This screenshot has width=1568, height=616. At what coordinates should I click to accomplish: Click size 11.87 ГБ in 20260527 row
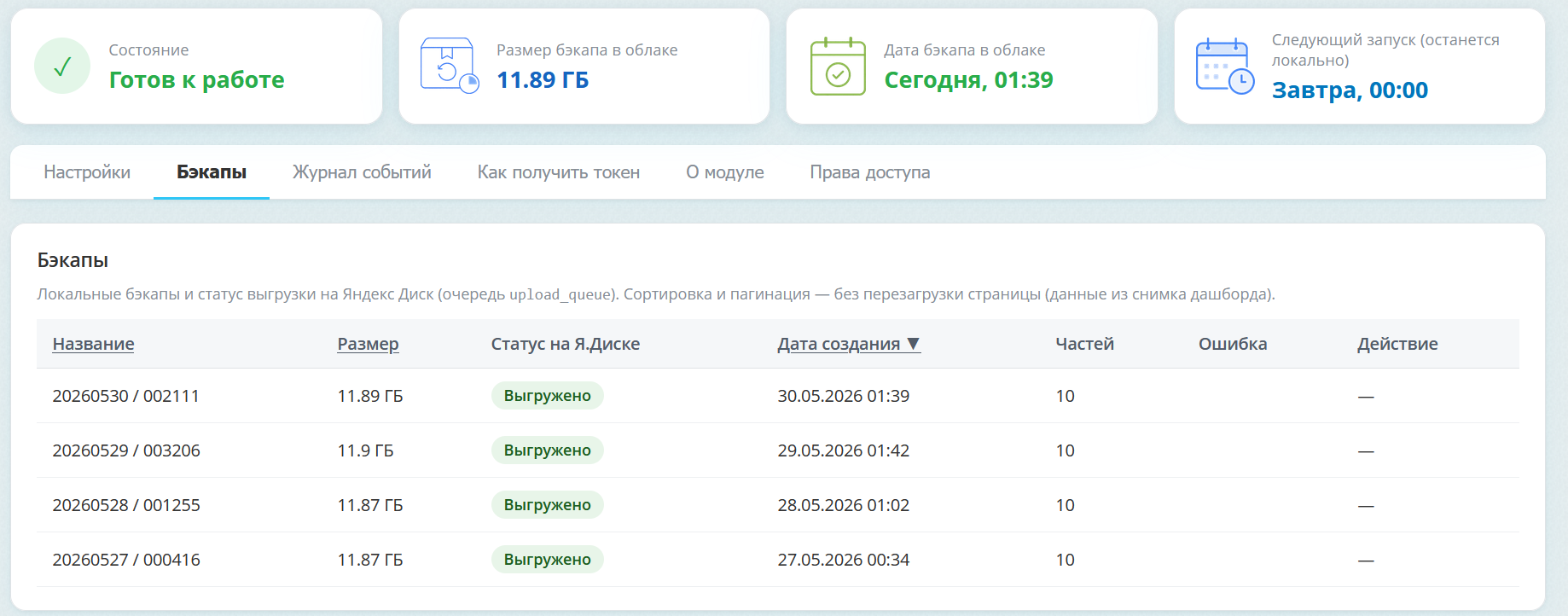pos(370,560)
